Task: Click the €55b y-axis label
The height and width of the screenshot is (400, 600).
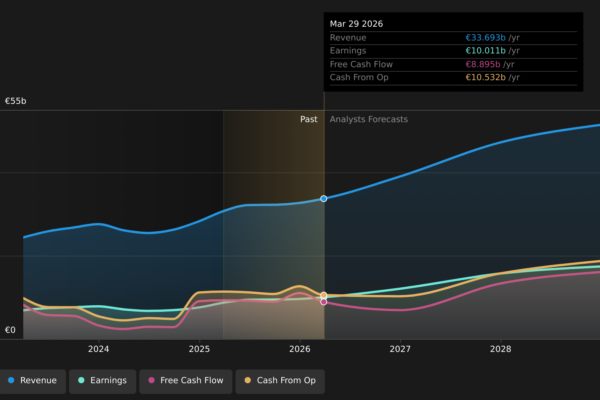Action: pos(15,101)
